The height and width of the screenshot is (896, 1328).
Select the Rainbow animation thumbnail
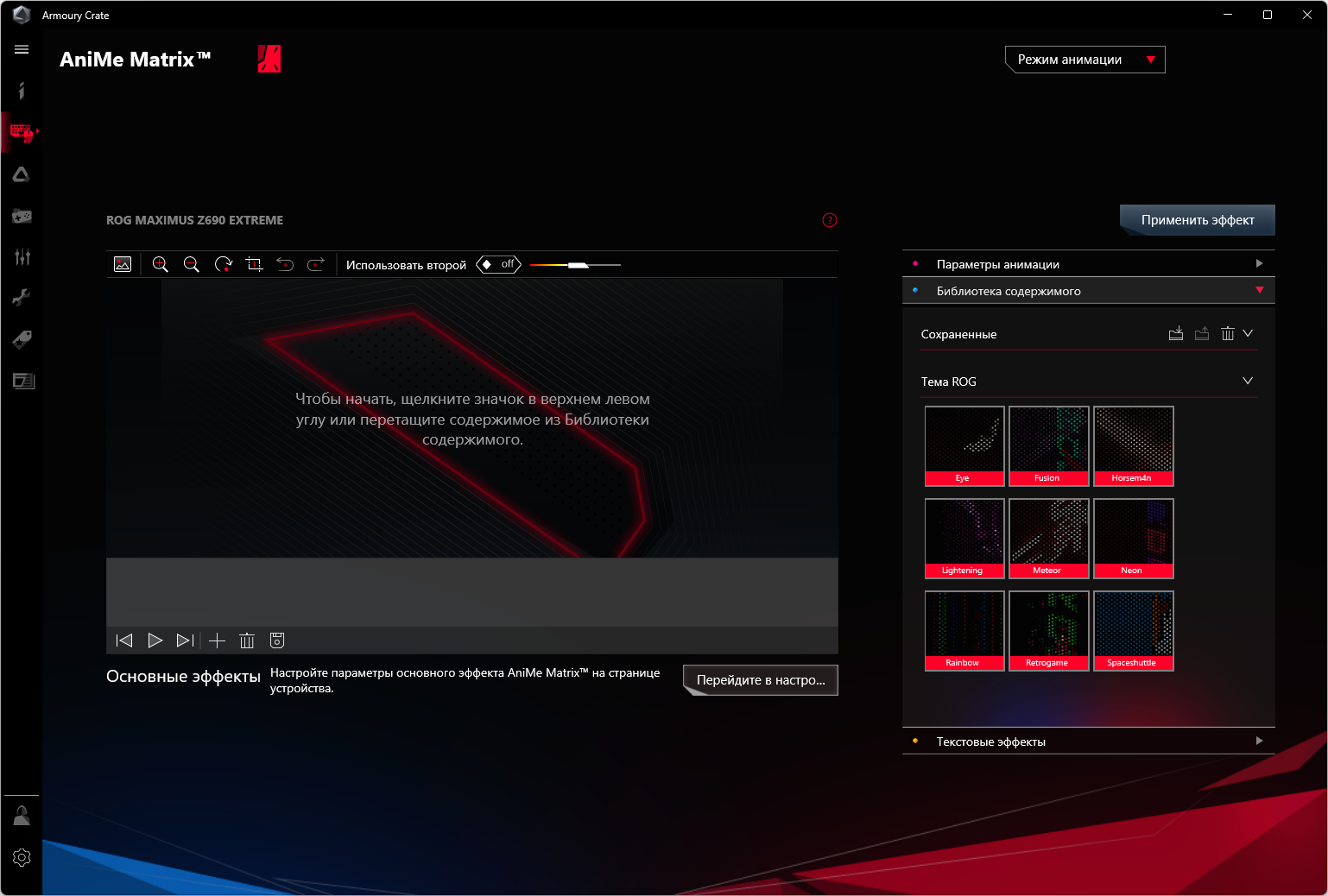pyautogui.click(x=964, y=631)
